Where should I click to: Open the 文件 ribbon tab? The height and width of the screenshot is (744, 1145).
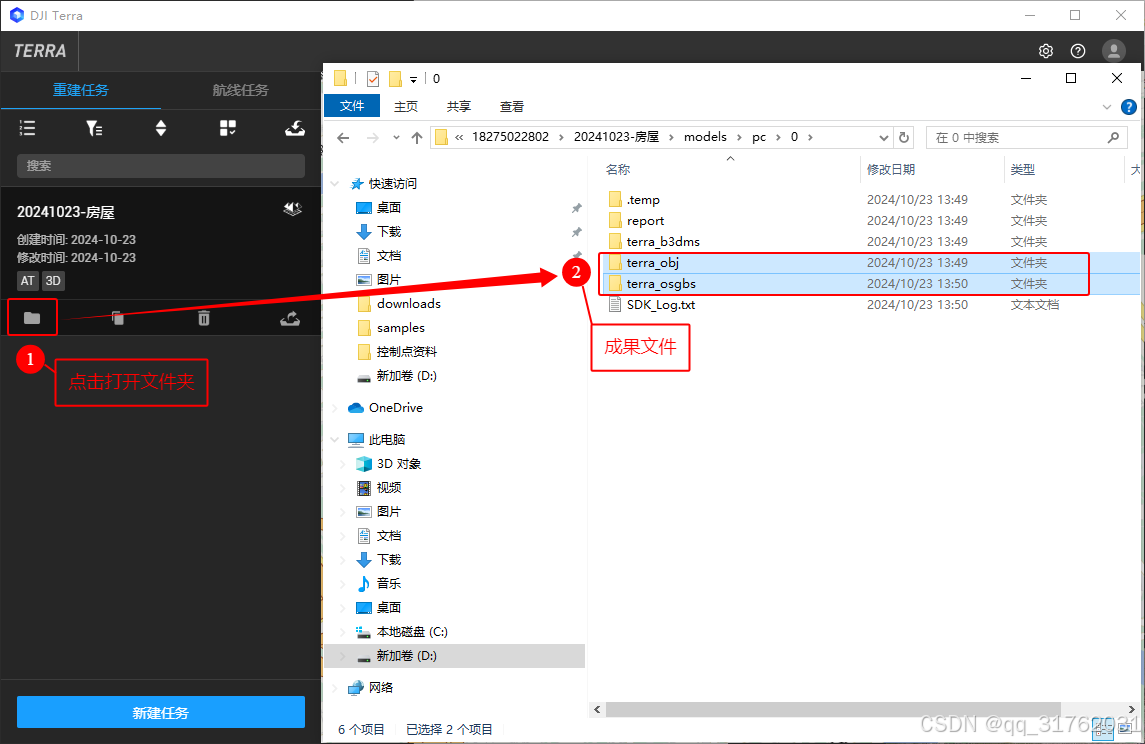tap(352, 106)
